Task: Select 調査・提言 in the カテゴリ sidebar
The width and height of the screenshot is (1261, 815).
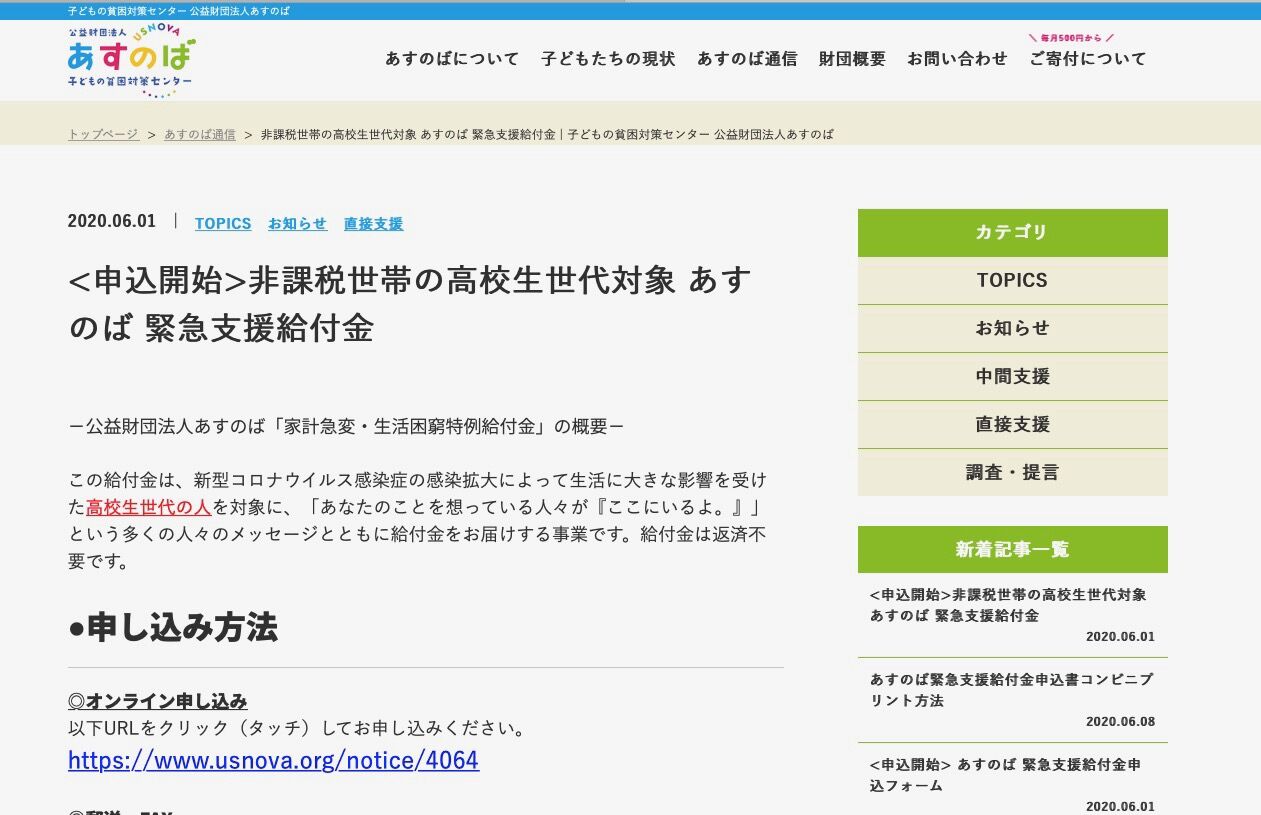Action: [x=1012, y=473]
